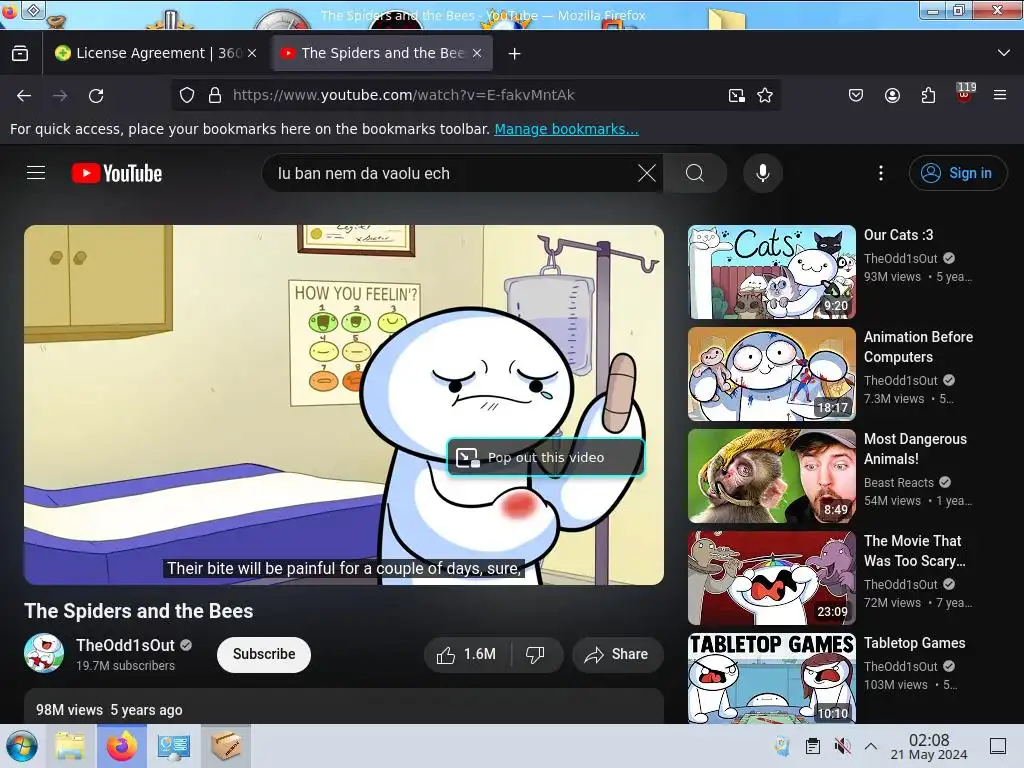Open TheOdd1sOut channel avatar

(44, 653)
